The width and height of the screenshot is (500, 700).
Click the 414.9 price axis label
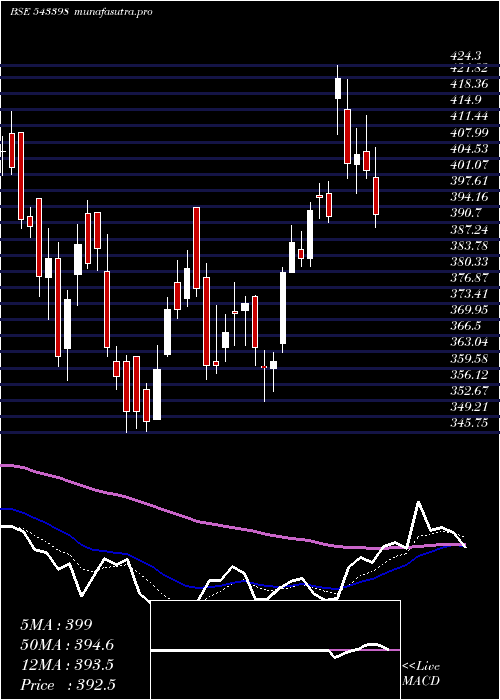466,100
